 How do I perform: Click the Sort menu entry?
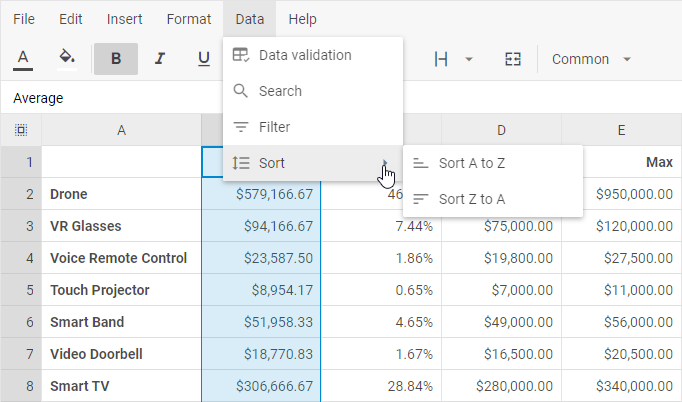313,163
